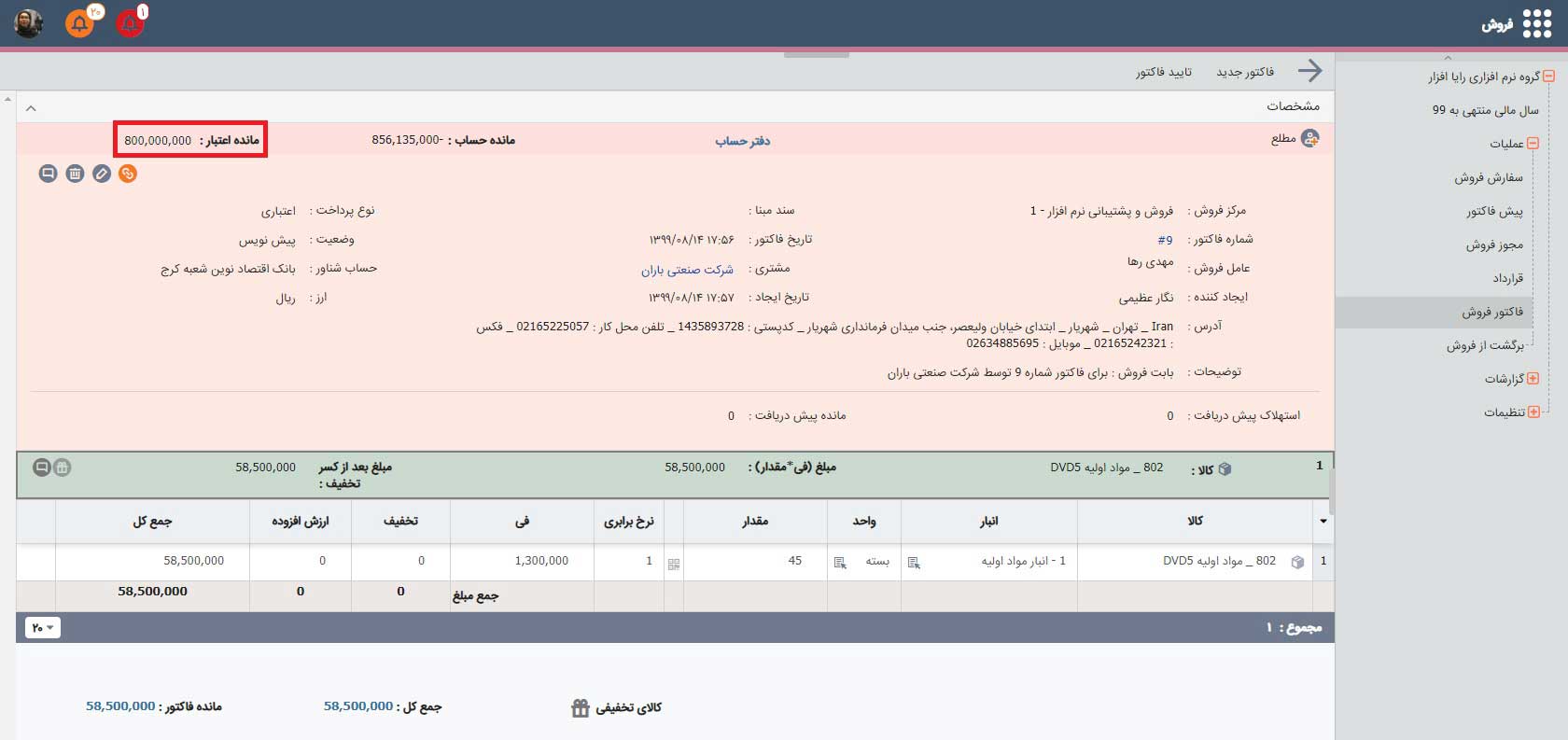Open comment icon in invoice header
1568x740 pixels.
(x=49, y=174)
